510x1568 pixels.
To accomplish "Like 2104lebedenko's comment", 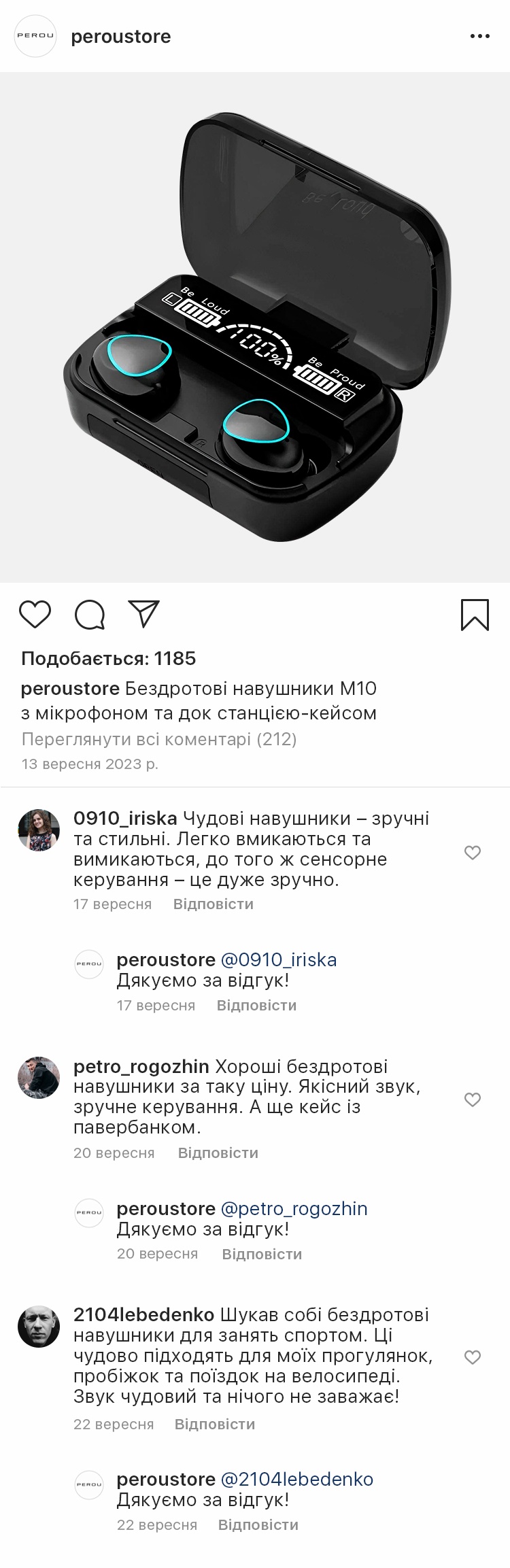I will (x=473, y=1357).
